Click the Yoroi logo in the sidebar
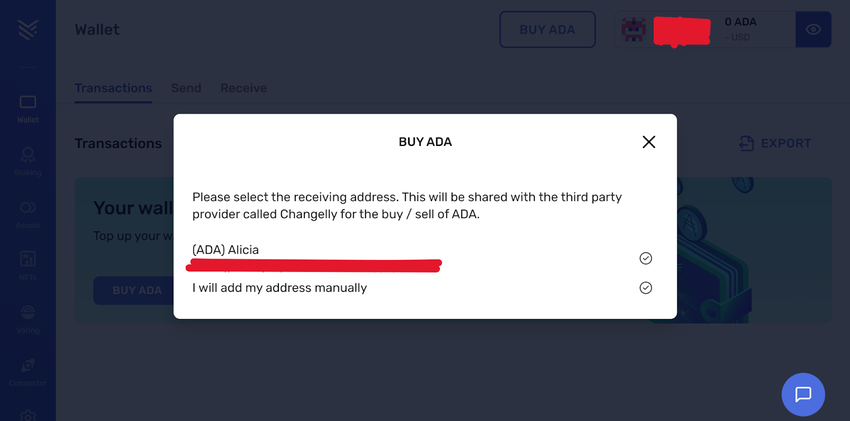 tap(28, 30)
